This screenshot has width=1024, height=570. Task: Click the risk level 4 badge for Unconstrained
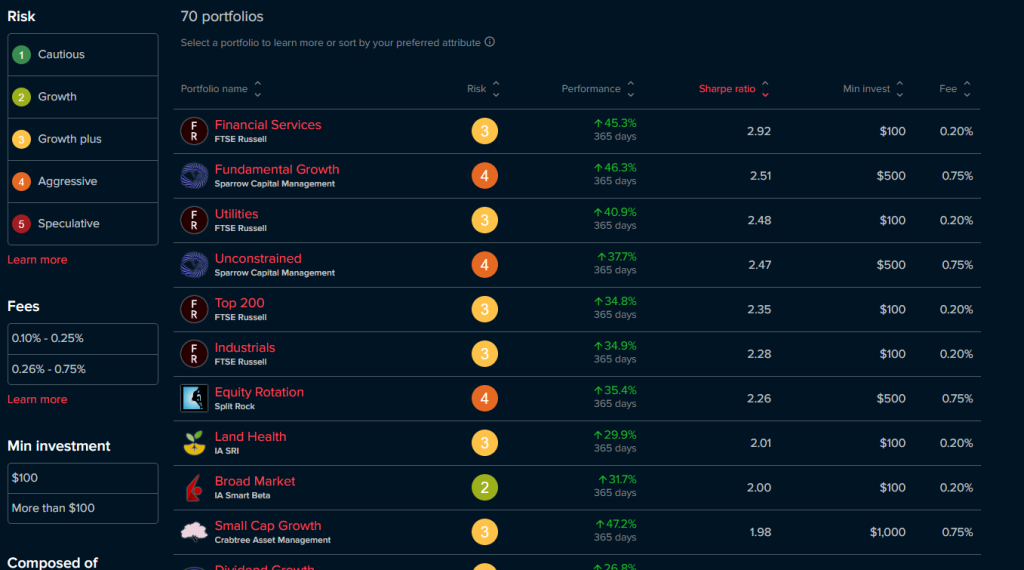485,265
